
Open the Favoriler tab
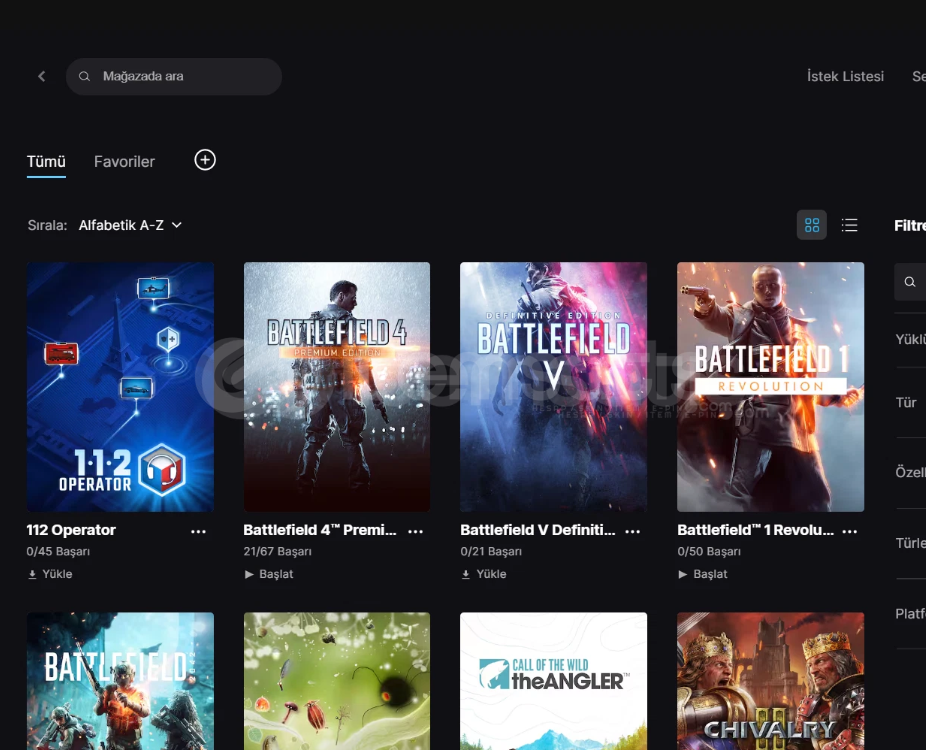[x=124, y=161]
